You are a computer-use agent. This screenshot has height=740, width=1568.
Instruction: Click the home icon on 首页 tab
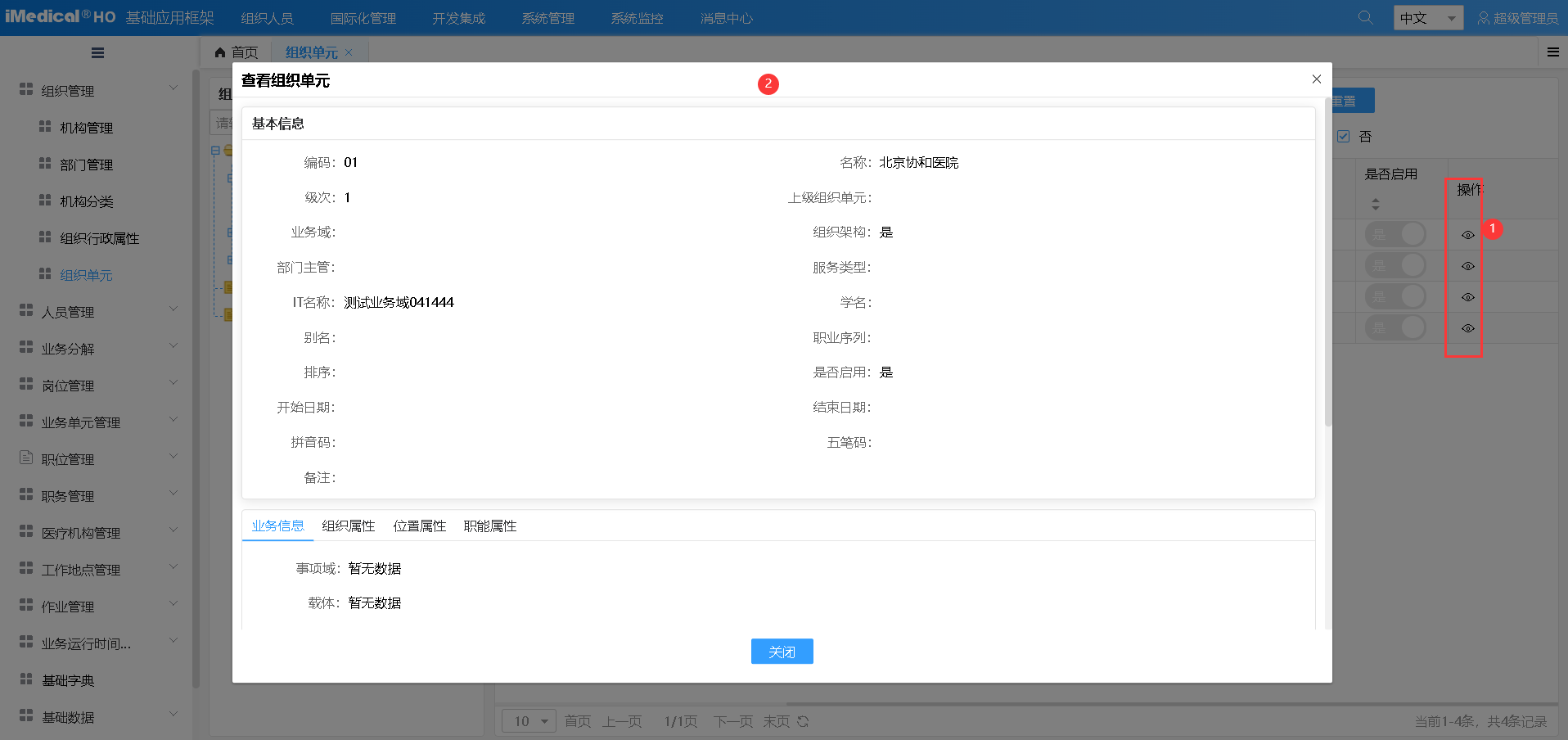pos(220,52)
